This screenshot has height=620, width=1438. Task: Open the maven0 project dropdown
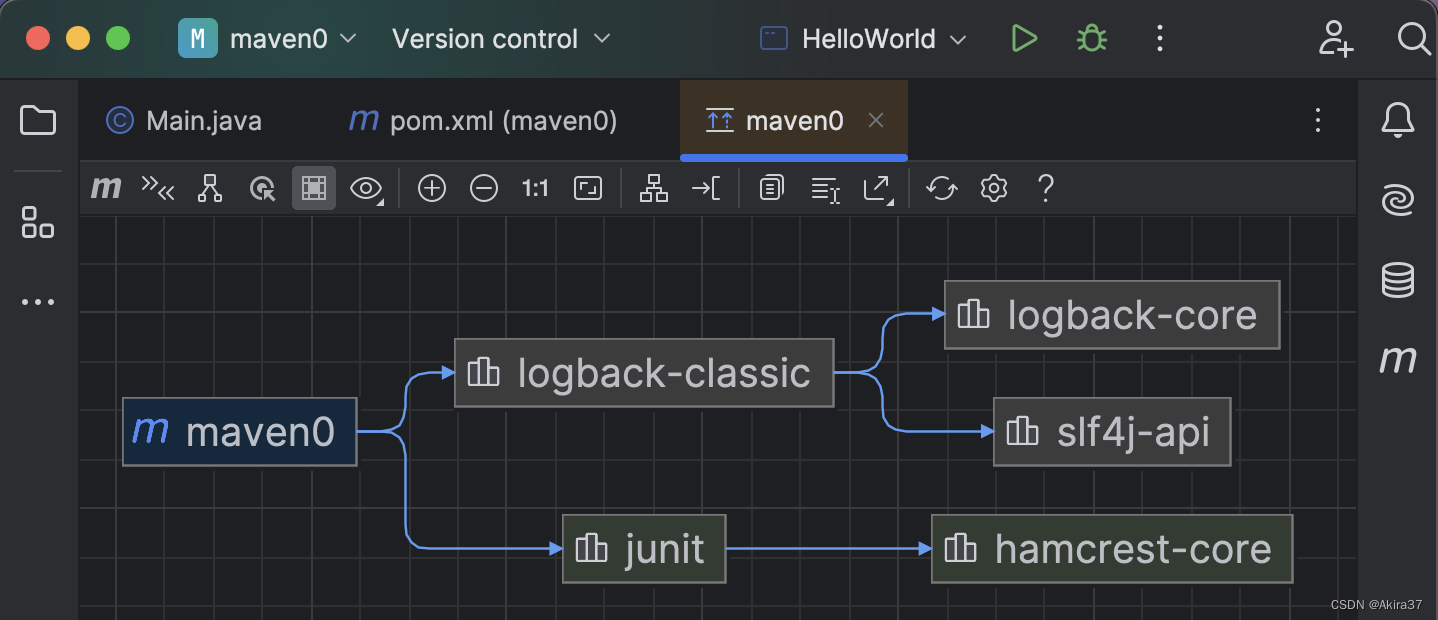tap(268, 39)
